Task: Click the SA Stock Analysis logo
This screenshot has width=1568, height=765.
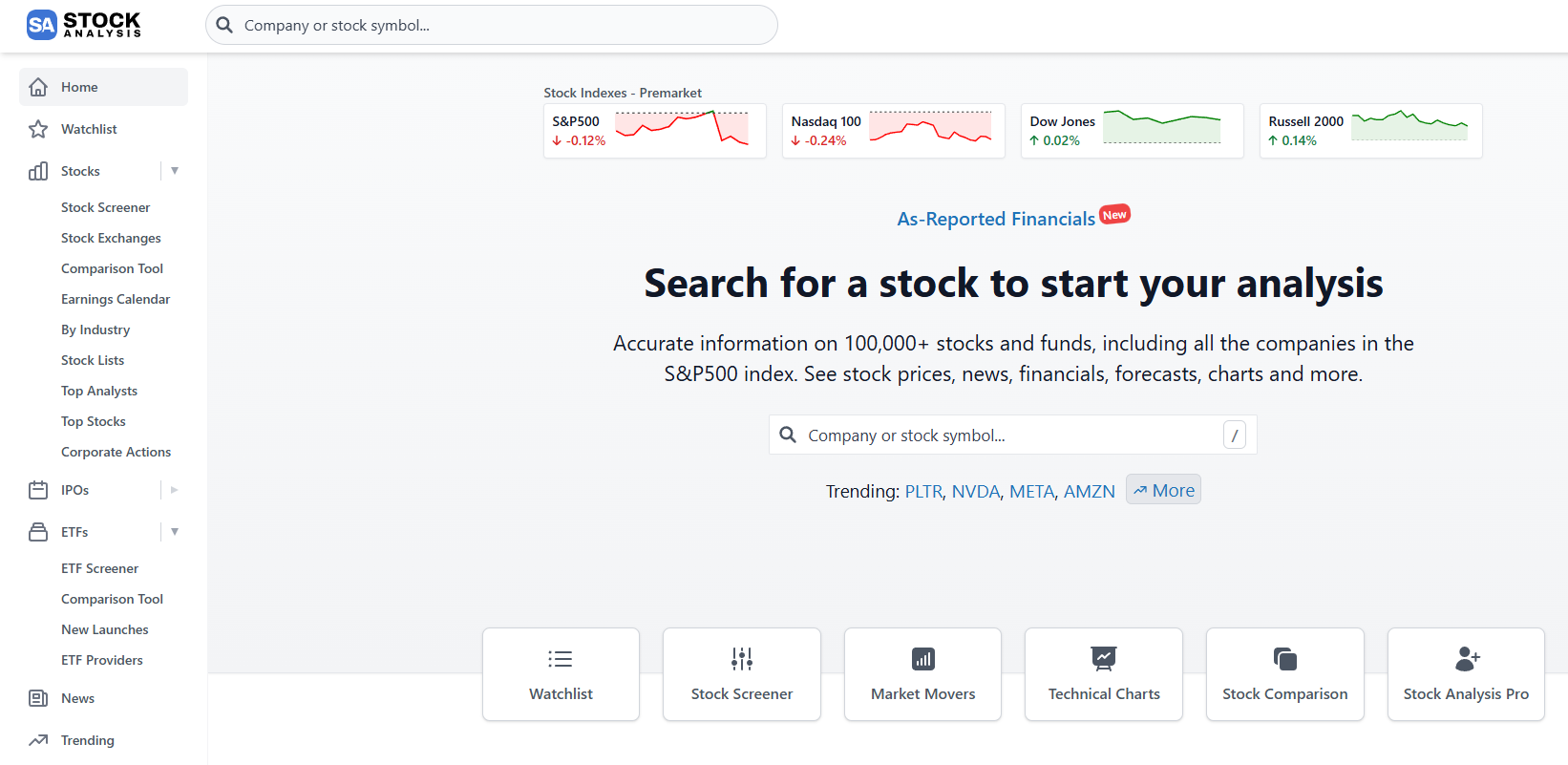Action: pos(82,25)
